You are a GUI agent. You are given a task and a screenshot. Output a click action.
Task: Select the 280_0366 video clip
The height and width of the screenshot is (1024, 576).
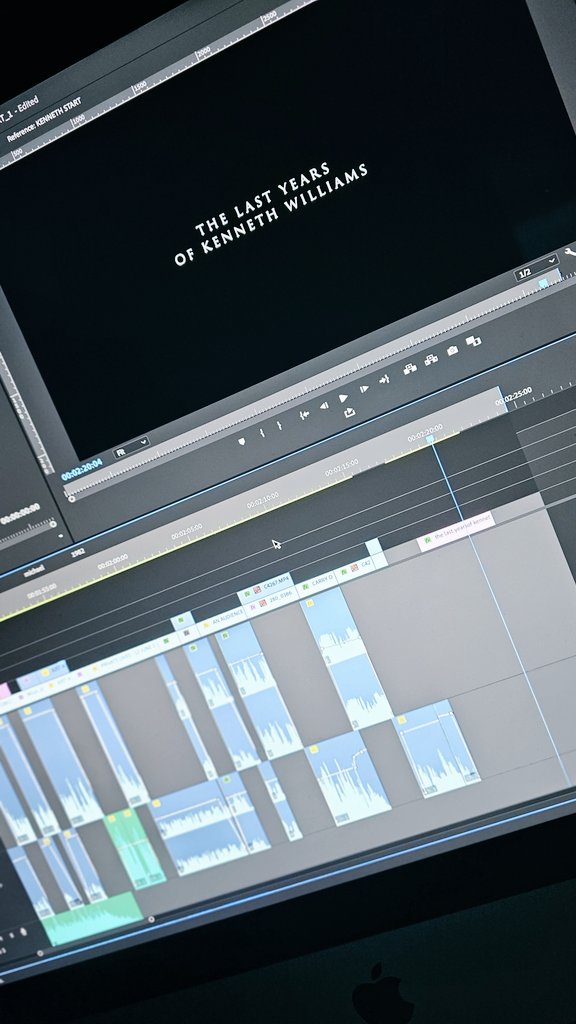[x=271, y=602]
